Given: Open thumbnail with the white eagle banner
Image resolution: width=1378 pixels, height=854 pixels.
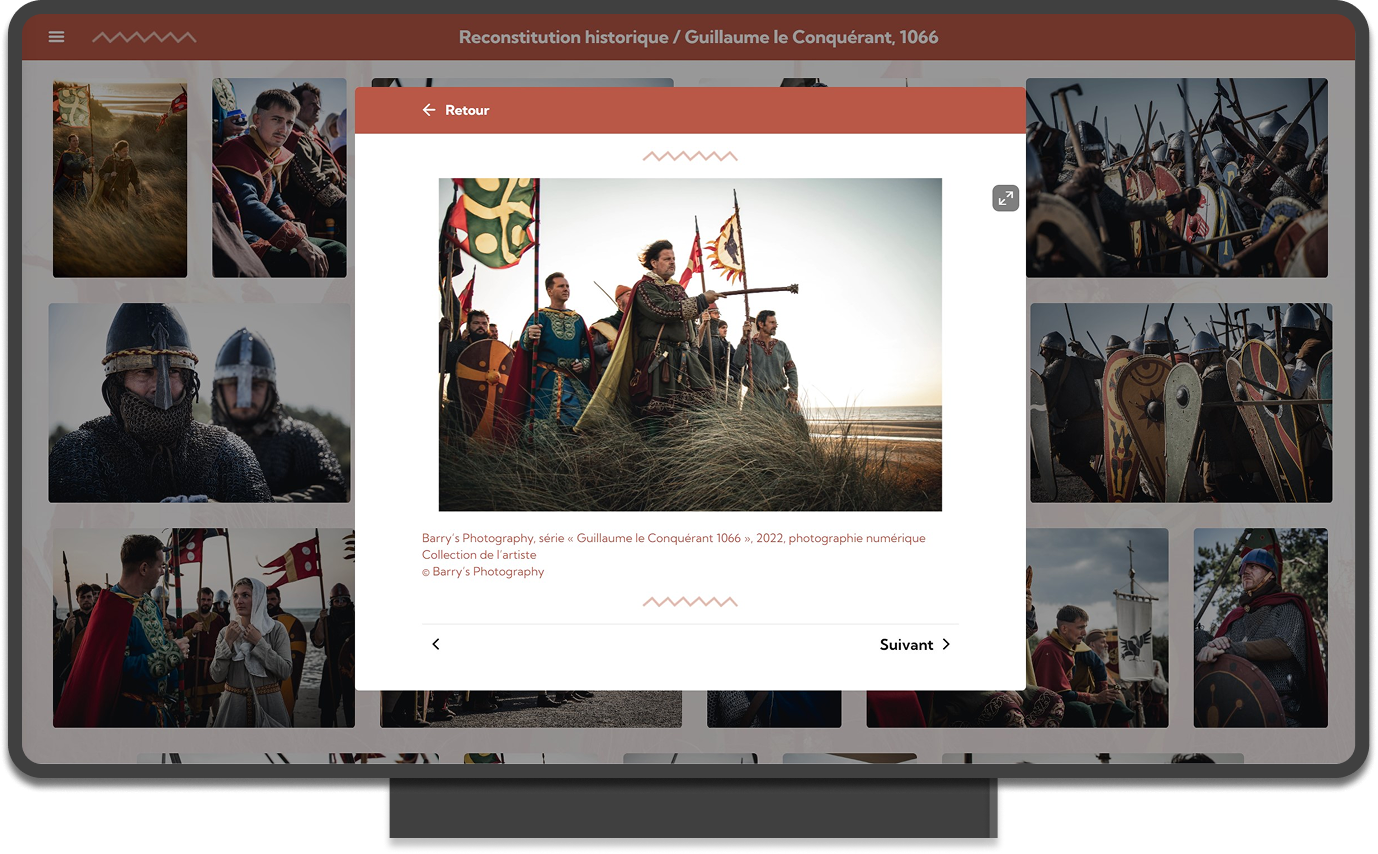Looking at the screenshot, I should click(x=1097, y=627).
